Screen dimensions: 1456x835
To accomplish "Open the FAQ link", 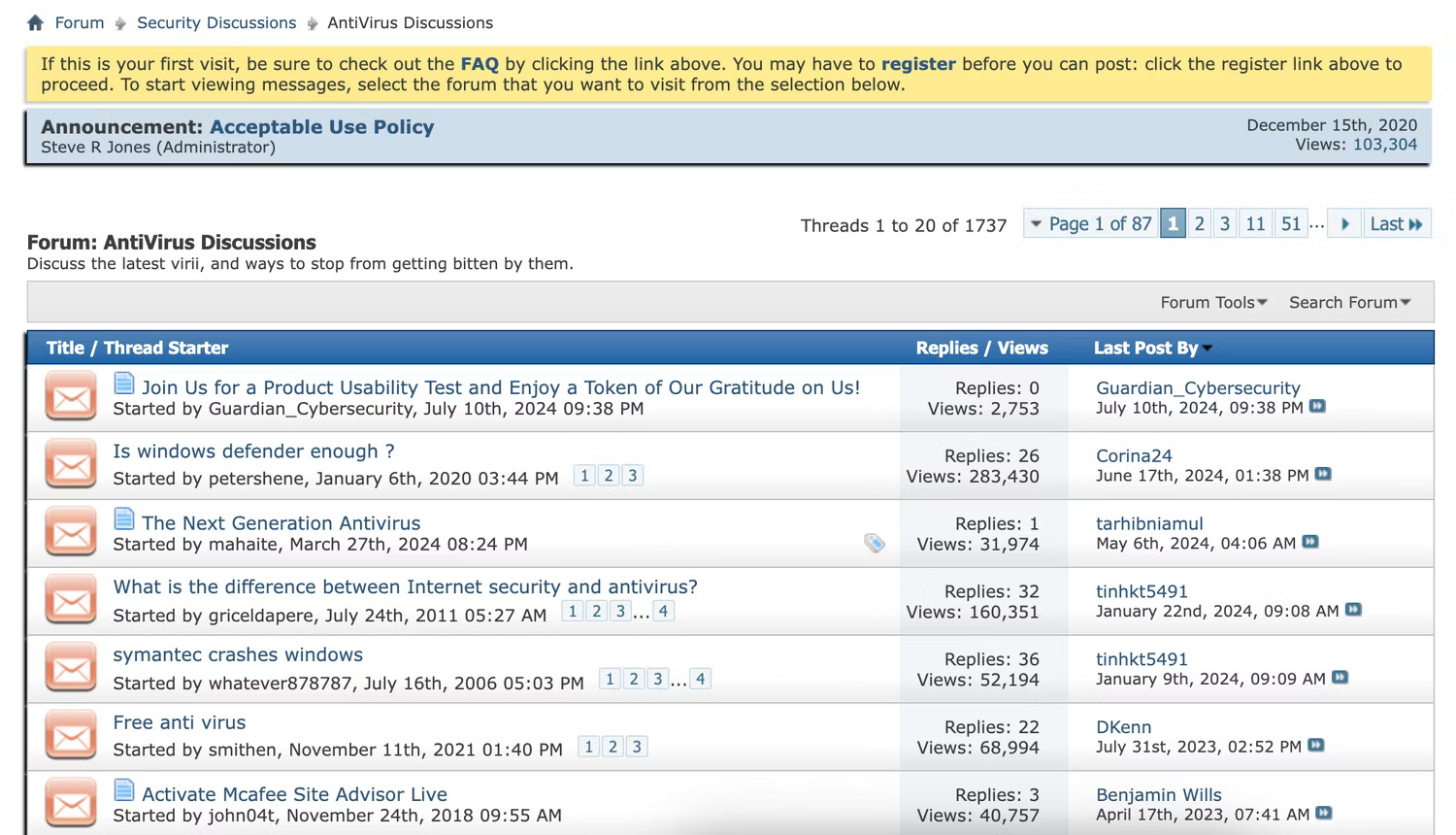I will 480,63.
